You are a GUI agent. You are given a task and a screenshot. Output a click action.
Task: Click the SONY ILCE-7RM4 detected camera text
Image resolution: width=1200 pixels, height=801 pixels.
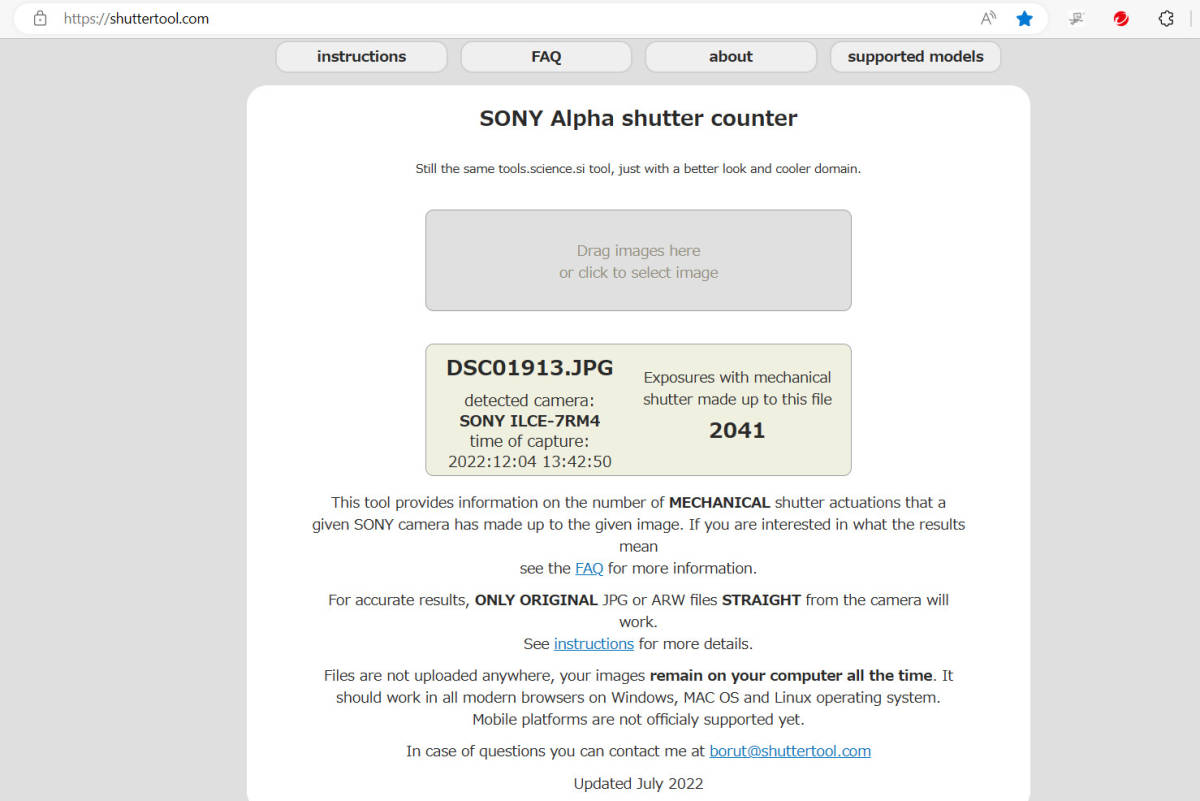tap(530, 421)
